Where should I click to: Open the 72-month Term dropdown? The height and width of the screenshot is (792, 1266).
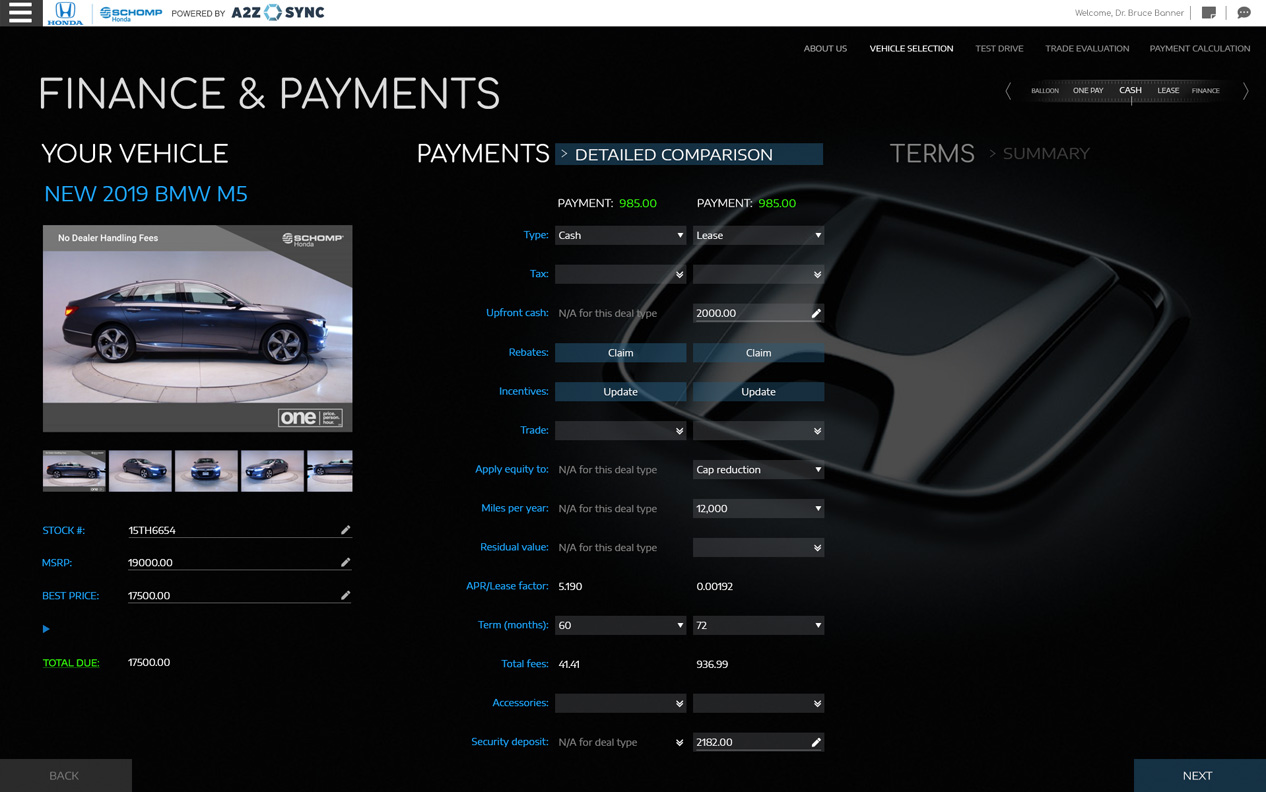(758, 626)
